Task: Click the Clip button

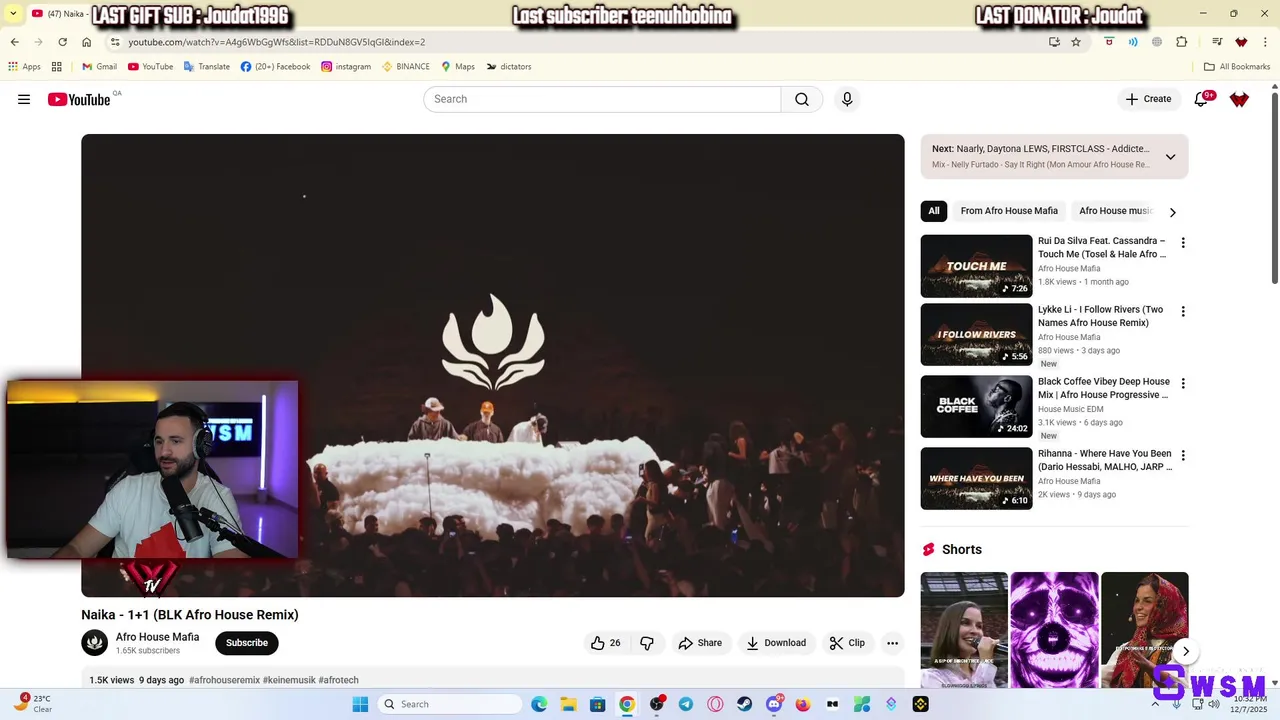Action: coord(847,643)
